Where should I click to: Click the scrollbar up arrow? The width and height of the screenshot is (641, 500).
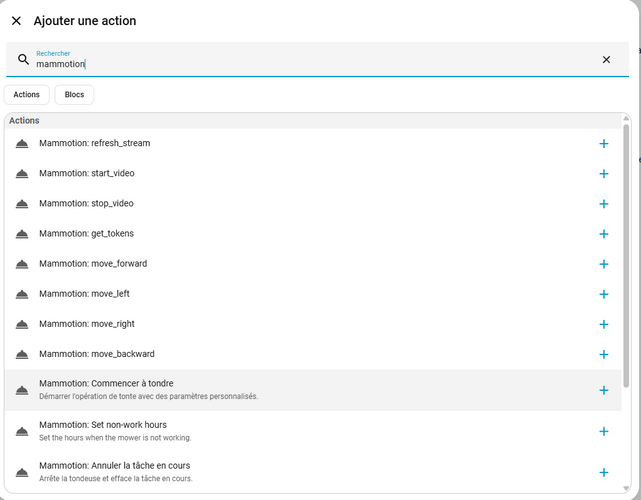point(626,119)
